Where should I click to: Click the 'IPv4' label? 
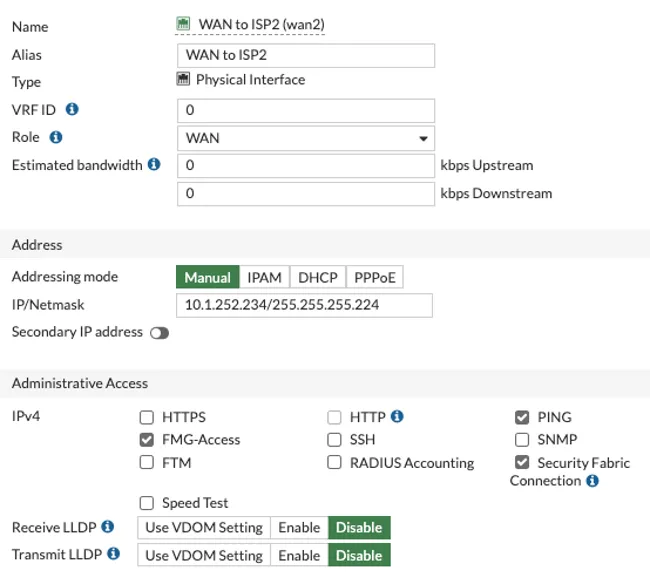coord(26,416)
